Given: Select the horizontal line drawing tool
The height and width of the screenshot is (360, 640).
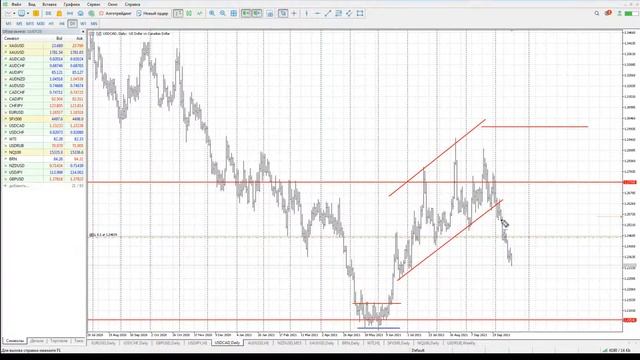Looking at the screenshot, I should tap(317, 13).
